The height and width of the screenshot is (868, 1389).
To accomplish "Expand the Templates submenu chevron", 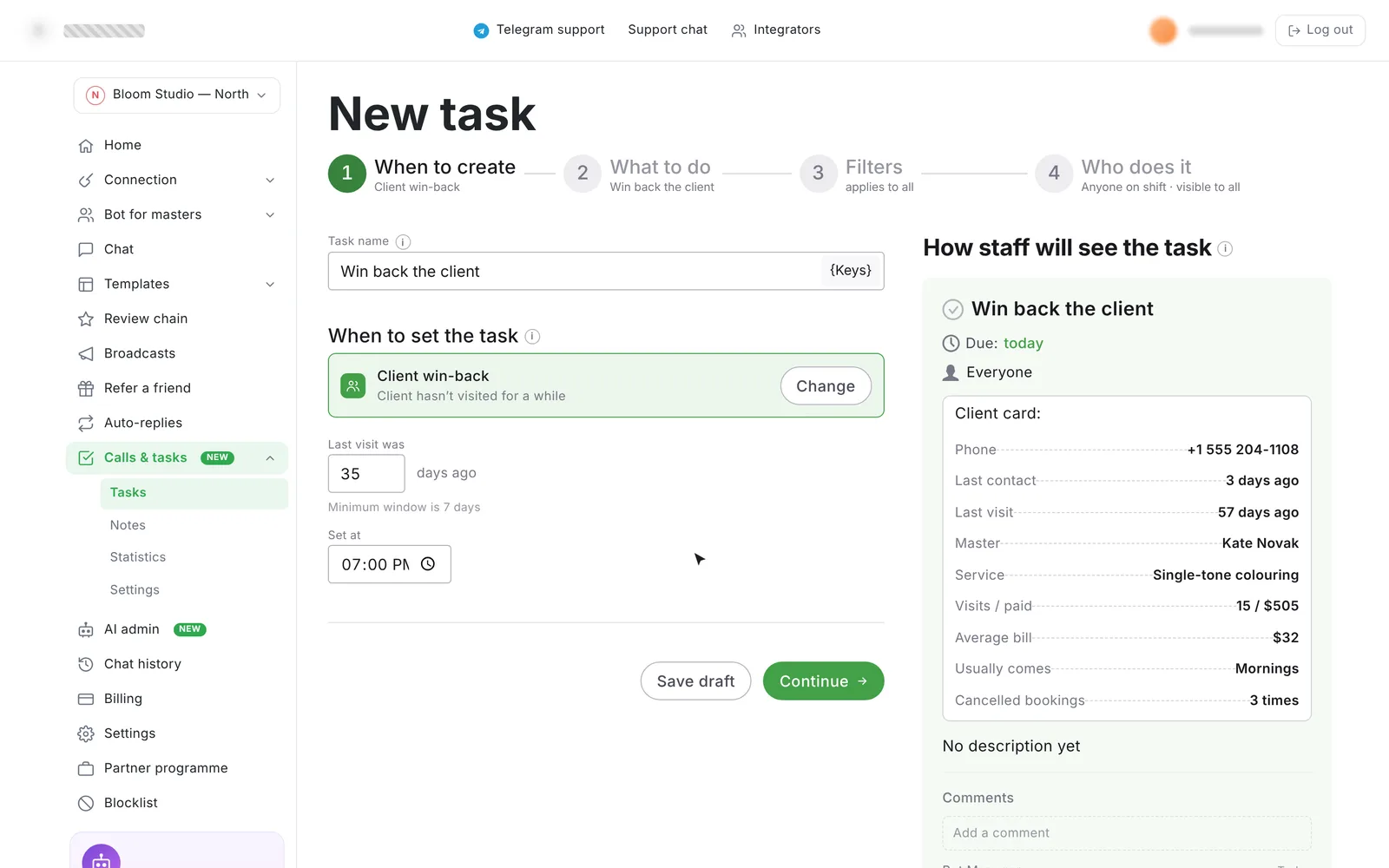I will (x=270, y=284).
